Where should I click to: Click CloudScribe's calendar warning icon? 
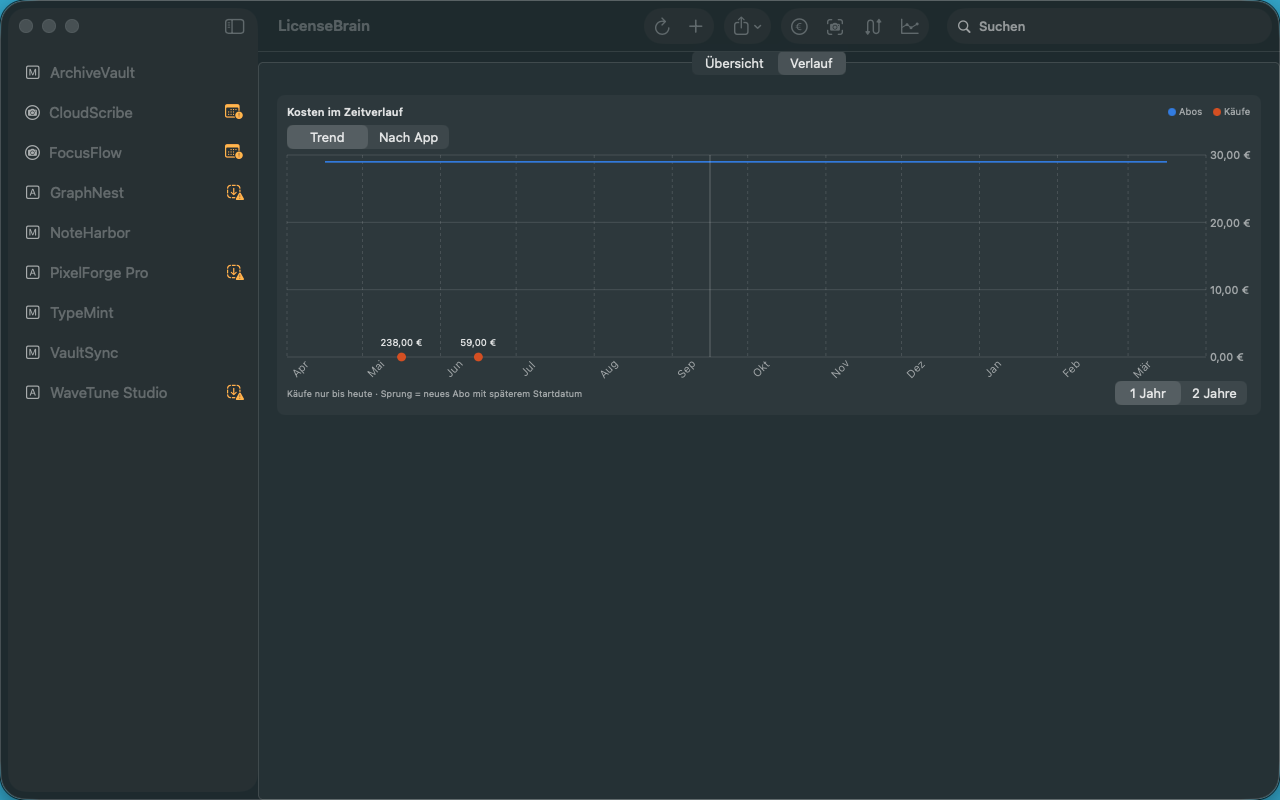tap(234, 112)
